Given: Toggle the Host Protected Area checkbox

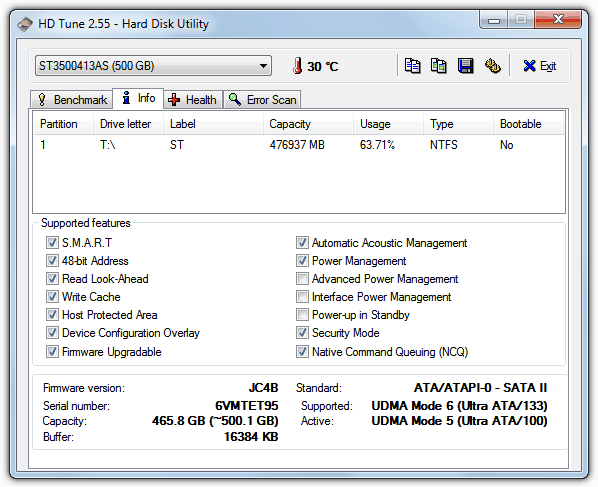Looking at the screenshot, I should (52, 315).
